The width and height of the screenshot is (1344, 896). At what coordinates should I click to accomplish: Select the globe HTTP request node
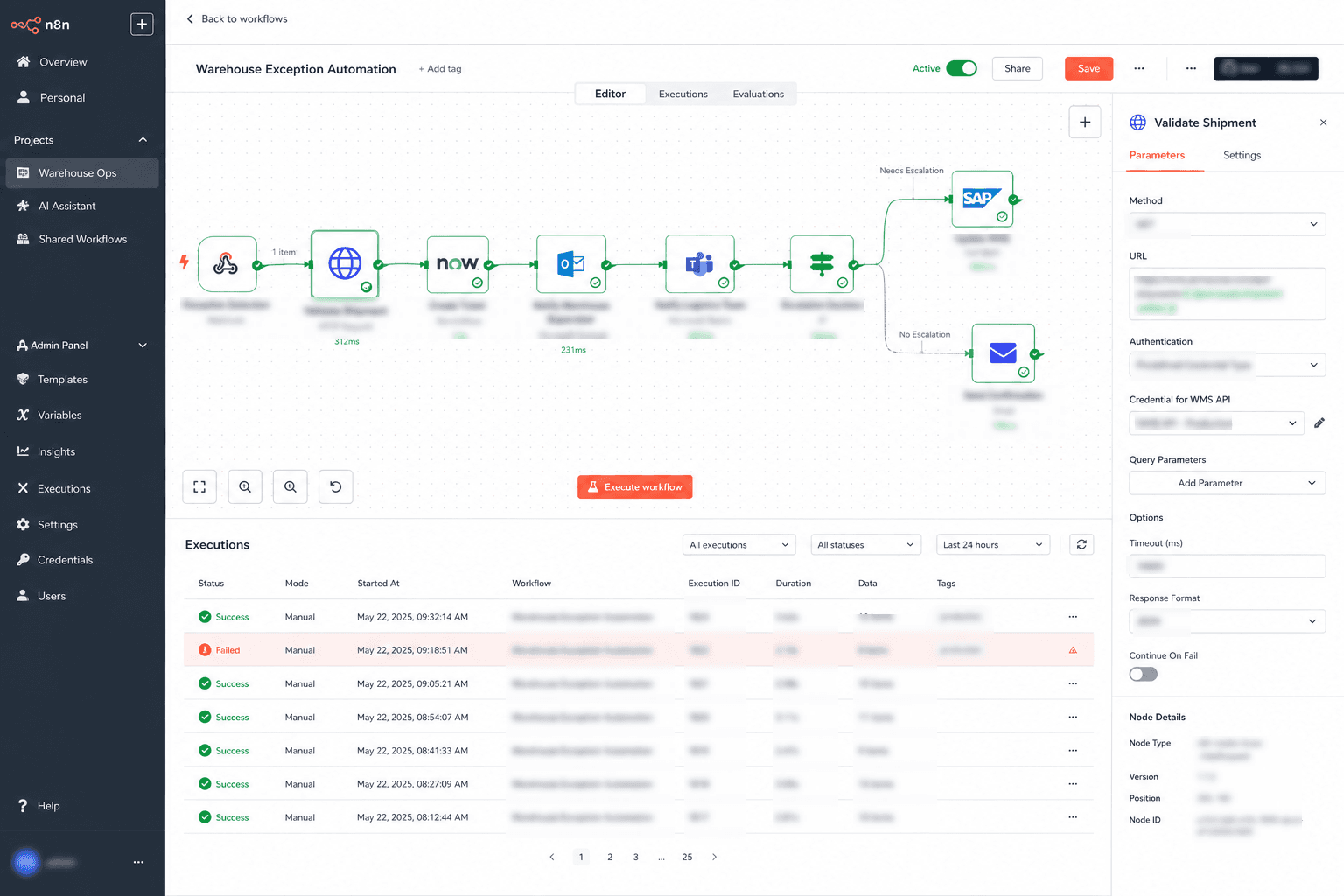345,263
